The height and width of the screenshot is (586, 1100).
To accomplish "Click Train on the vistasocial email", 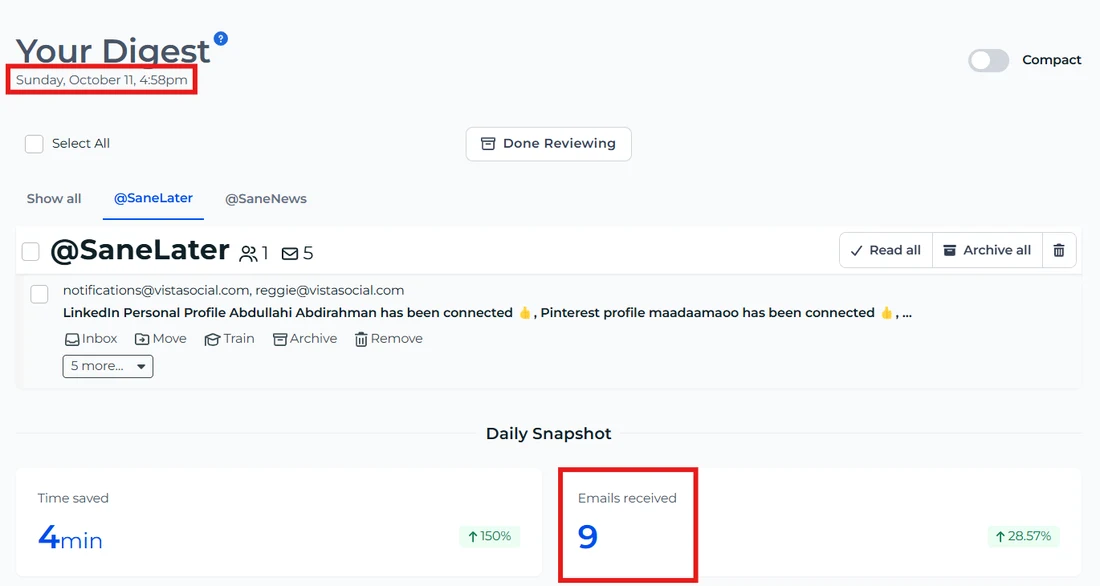I will (x=229, y=339).
